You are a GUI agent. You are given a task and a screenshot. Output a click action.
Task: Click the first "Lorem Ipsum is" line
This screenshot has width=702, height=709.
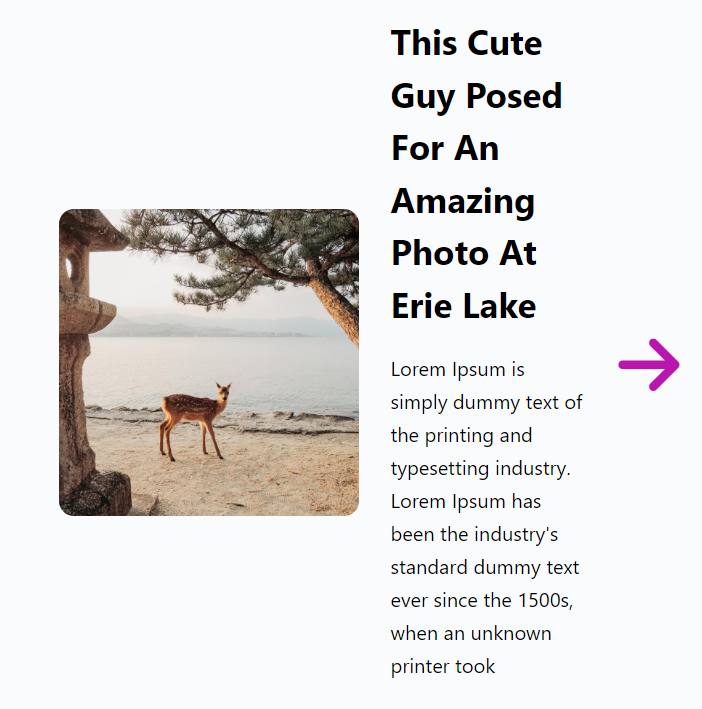click(457, 370)
